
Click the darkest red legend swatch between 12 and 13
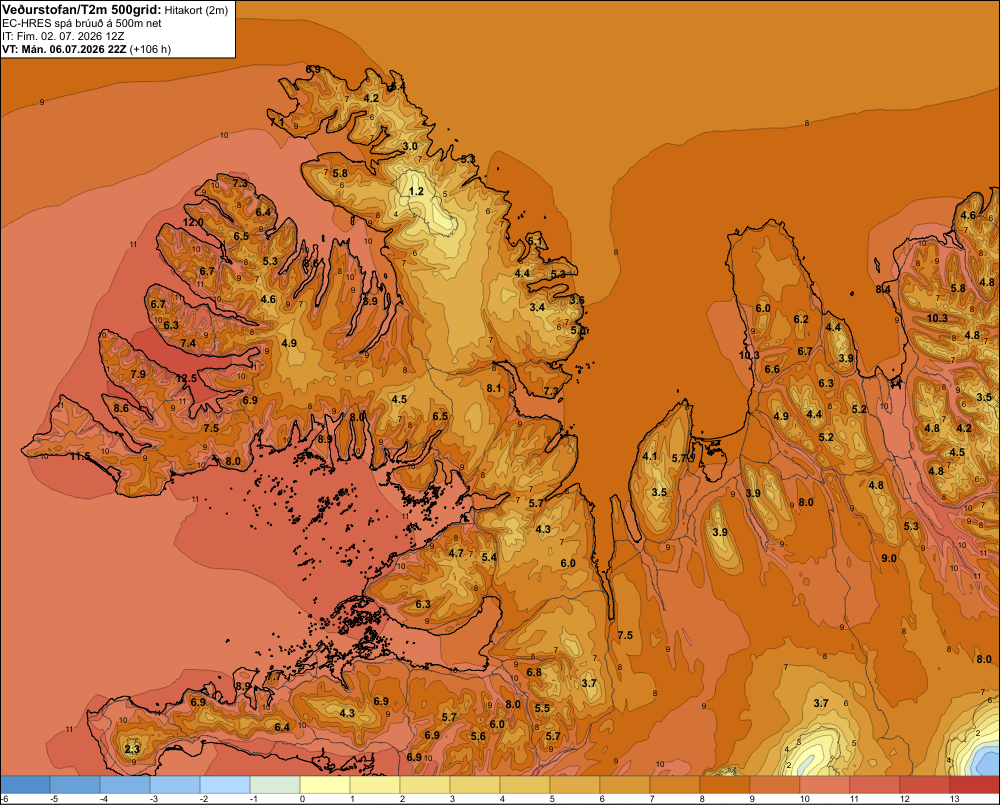click(974, 784)
